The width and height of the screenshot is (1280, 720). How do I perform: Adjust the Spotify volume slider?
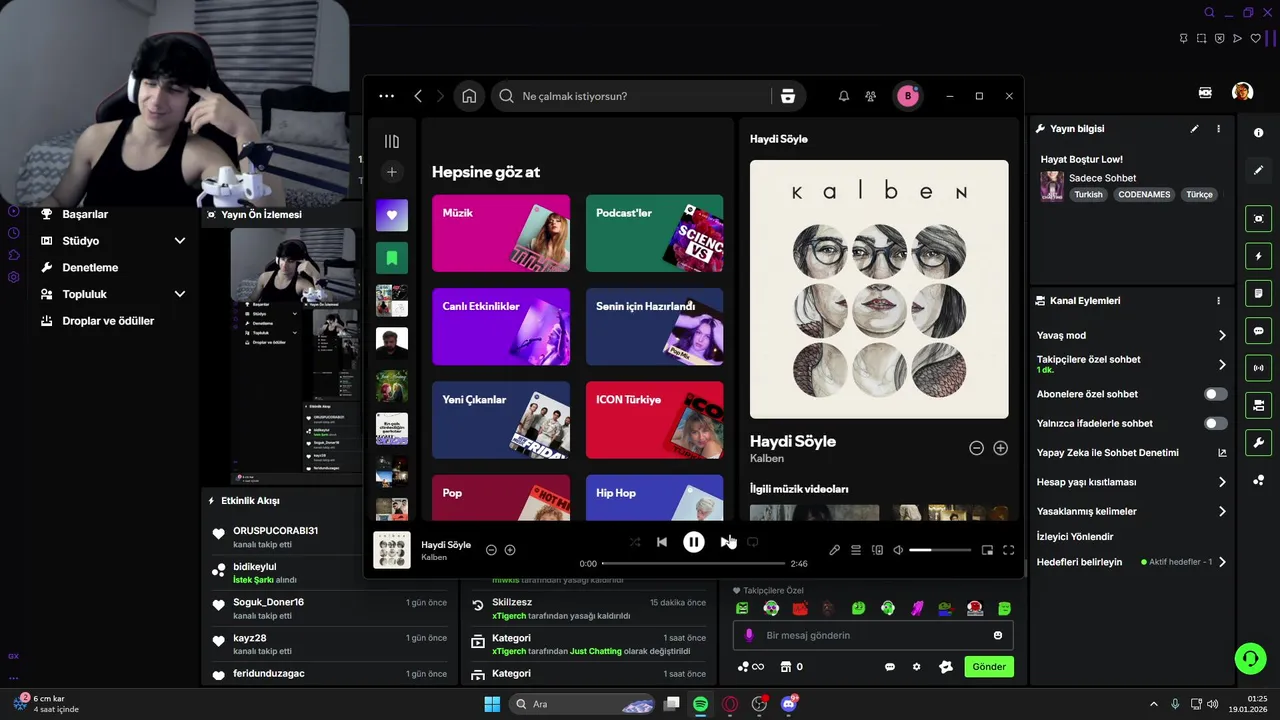pos(940,550)
